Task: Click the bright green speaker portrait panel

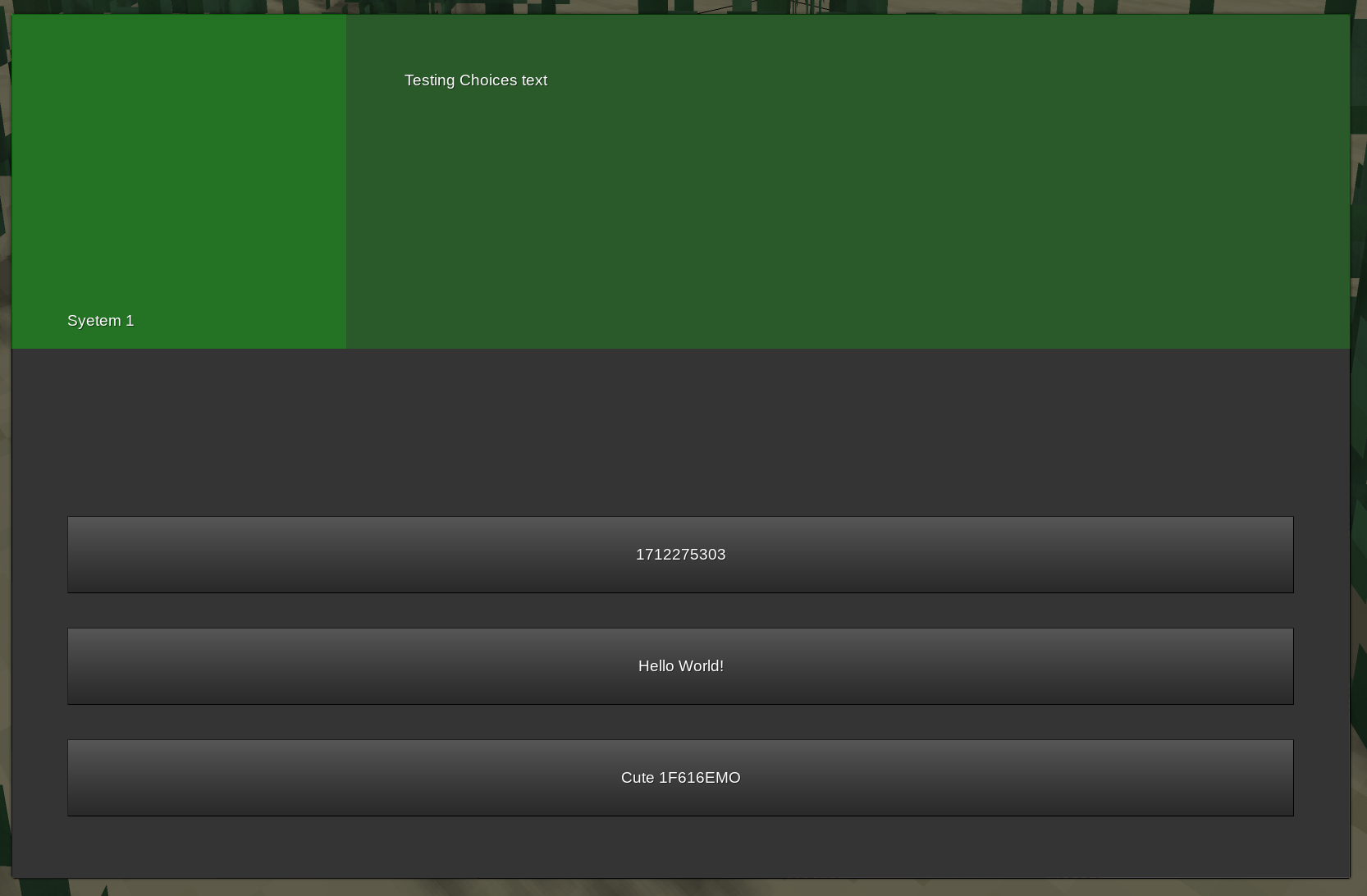Action: 179,164
